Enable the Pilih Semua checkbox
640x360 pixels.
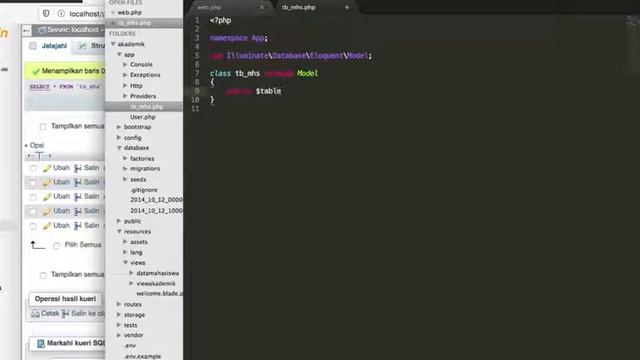57,245
